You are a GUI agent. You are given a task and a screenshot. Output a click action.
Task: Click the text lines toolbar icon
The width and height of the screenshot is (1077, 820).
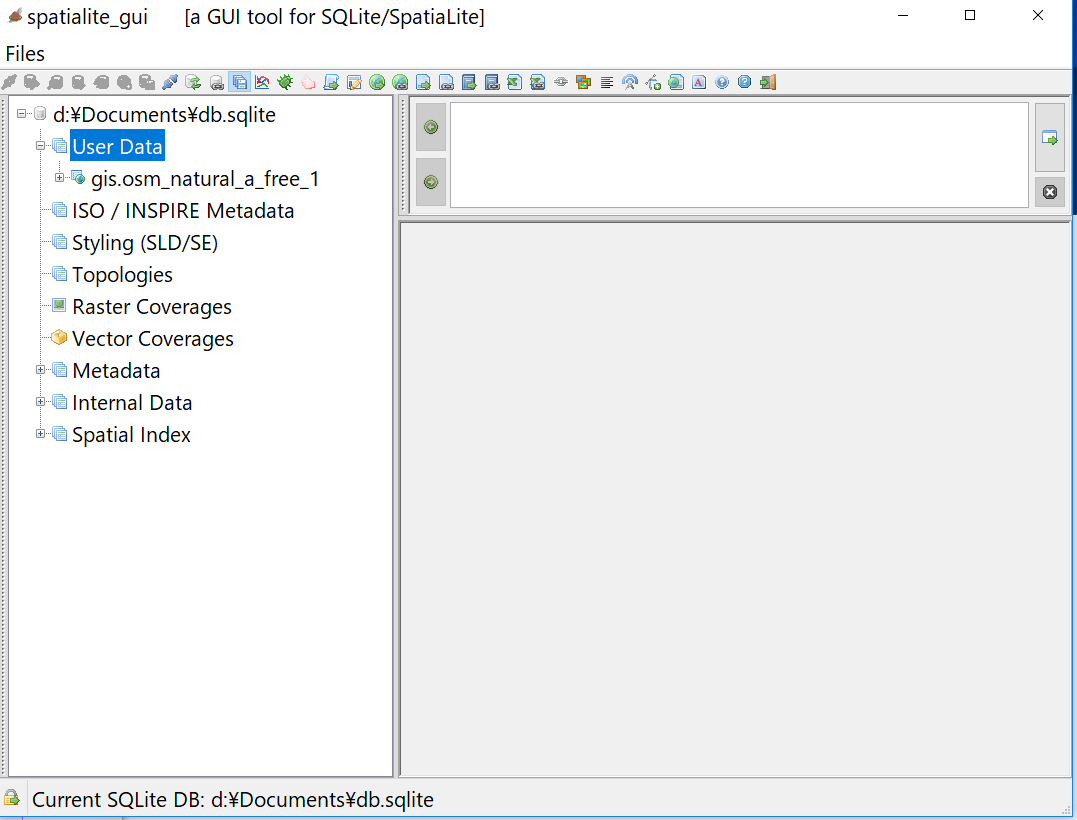[607, 82]
